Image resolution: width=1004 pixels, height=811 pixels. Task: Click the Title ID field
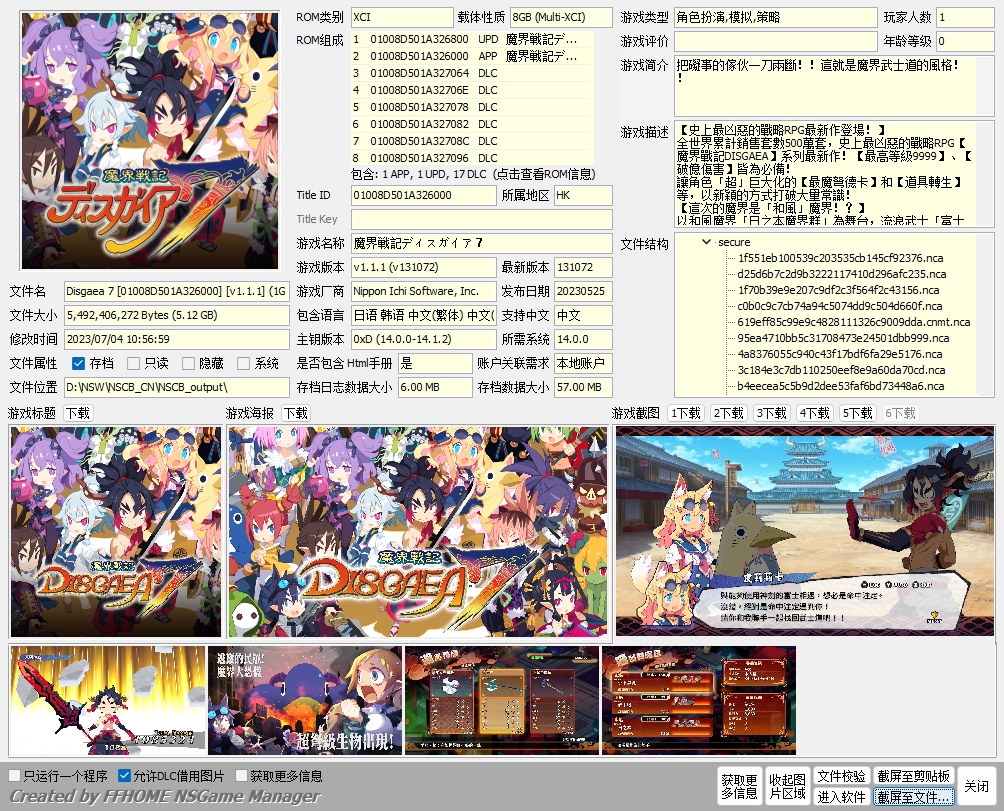[x=423, y=195]
